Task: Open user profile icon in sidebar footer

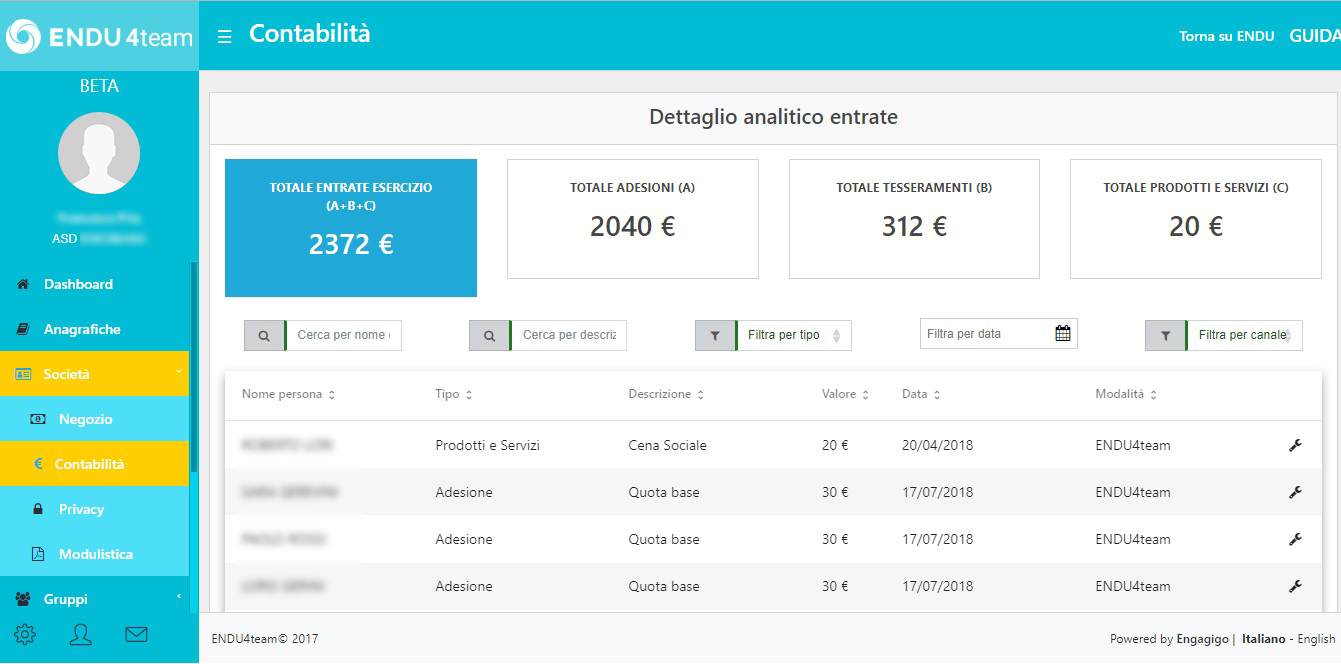Action: (81, 634)
